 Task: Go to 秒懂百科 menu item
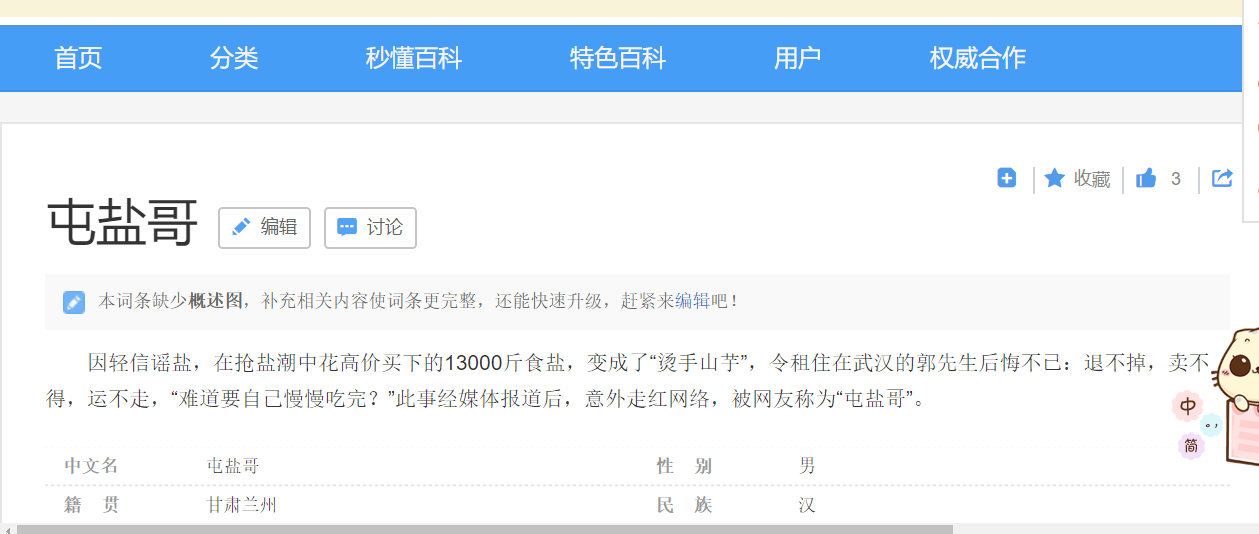click(414, 58)
